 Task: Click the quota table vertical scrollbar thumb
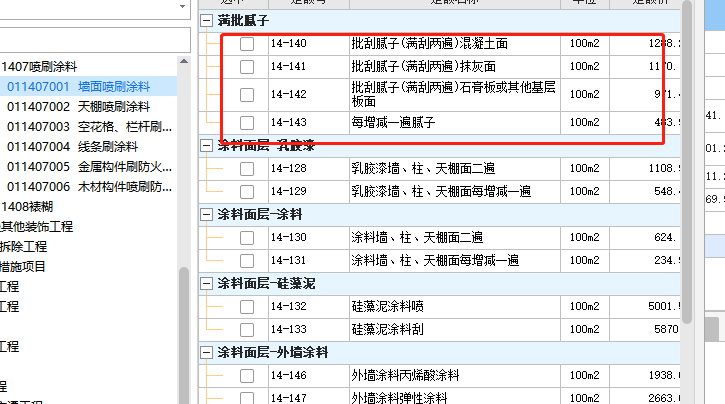tap(687, 162)
